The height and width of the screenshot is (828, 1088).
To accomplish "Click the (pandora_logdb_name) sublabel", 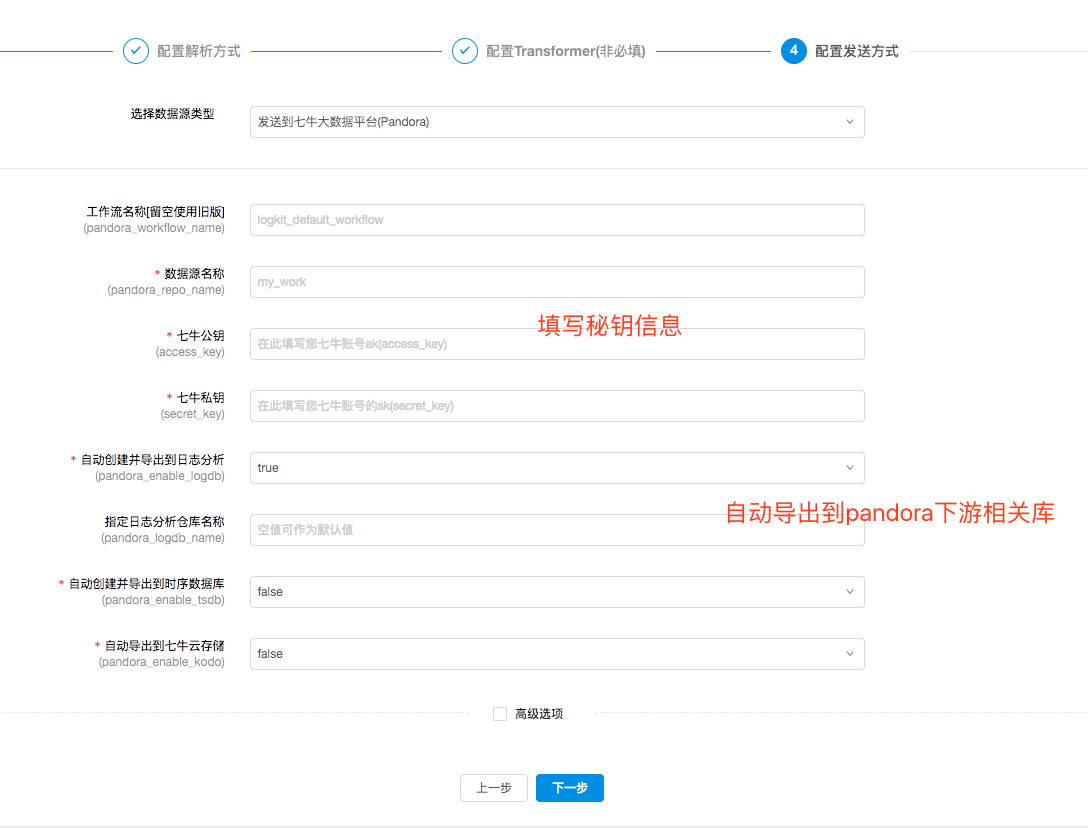I will click(x=163, y=538).
